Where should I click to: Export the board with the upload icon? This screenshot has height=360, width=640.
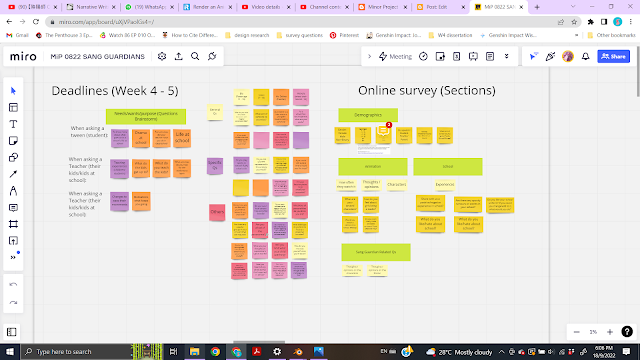pos(179,56)
